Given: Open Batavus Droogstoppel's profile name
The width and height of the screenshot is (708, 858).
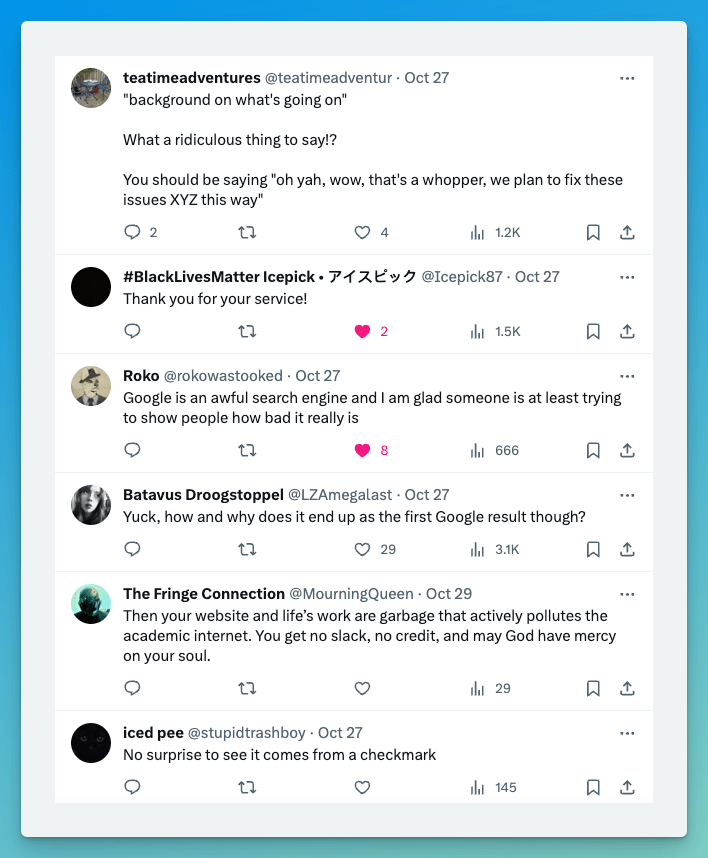Looking at the screenshot, I should click(x=203, y=495).
